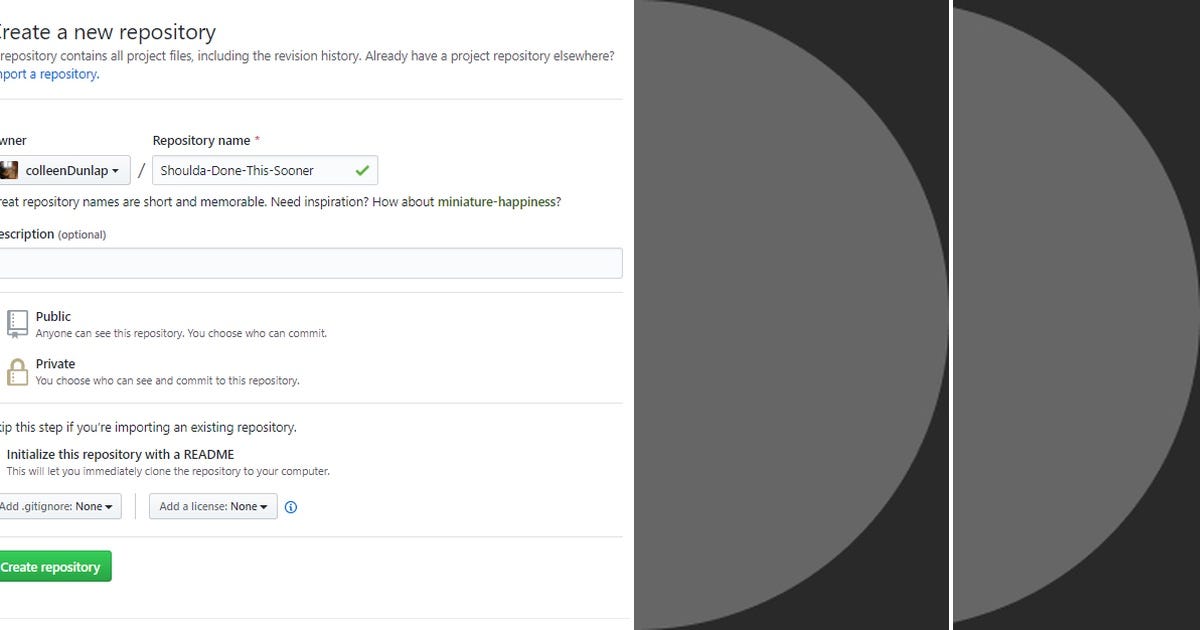This screenshot has height=630, width=1200.
Task: Click the green Create repository button
Action: click(54, 566)
